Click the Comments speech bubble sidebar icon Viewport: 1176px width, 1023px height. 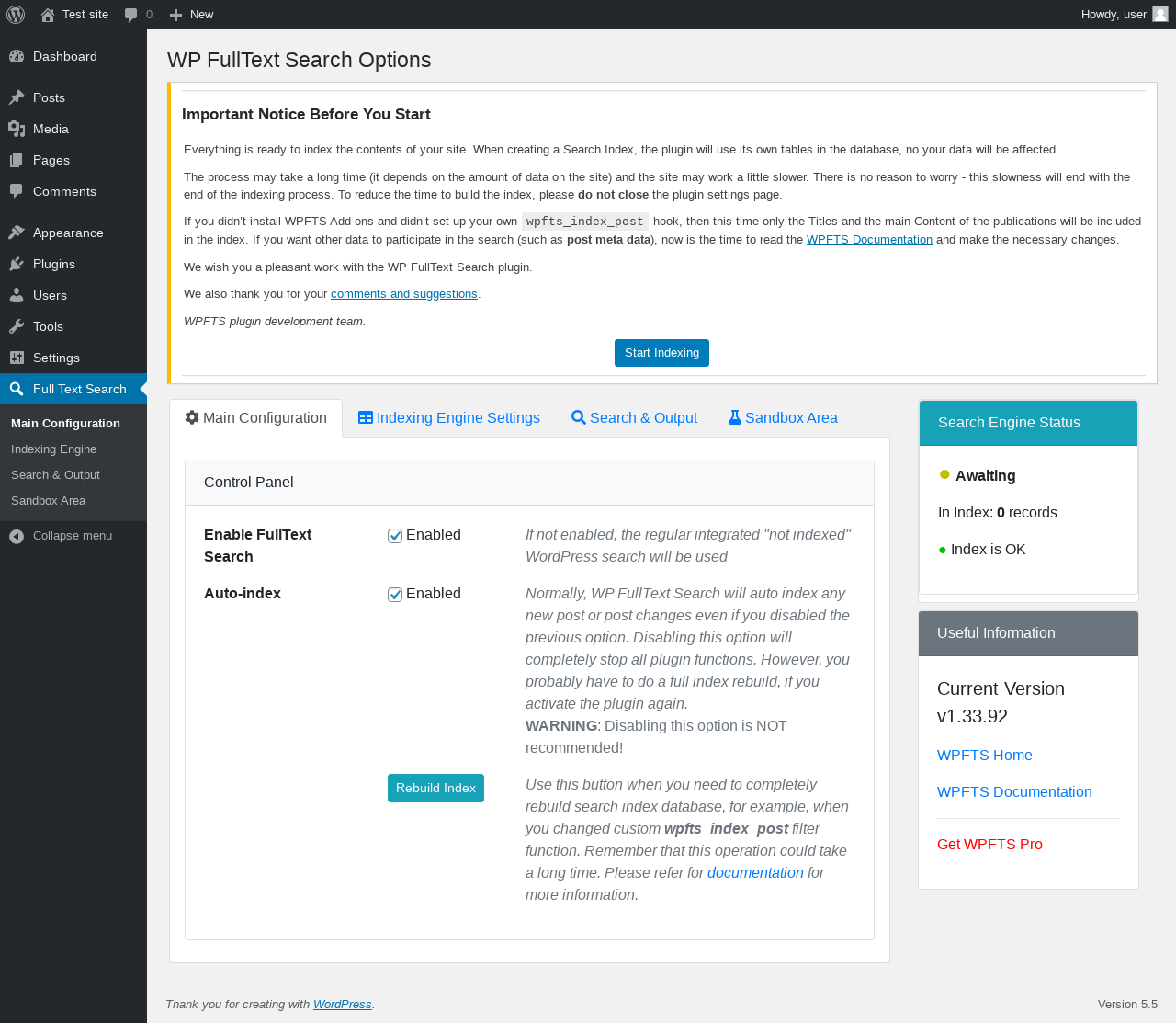pos(17,191)
